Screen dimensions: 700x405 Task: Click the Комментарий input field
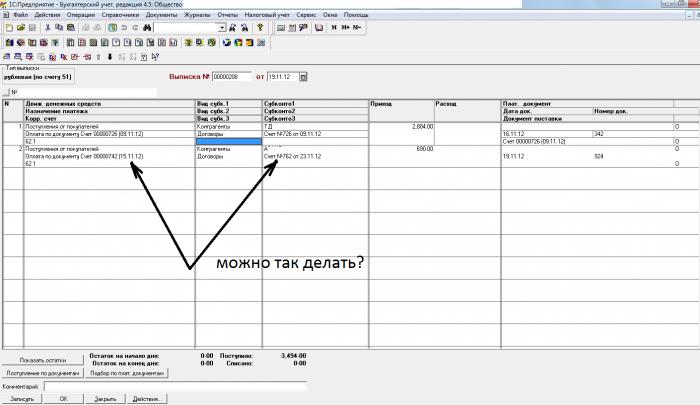tap(175, 386)
